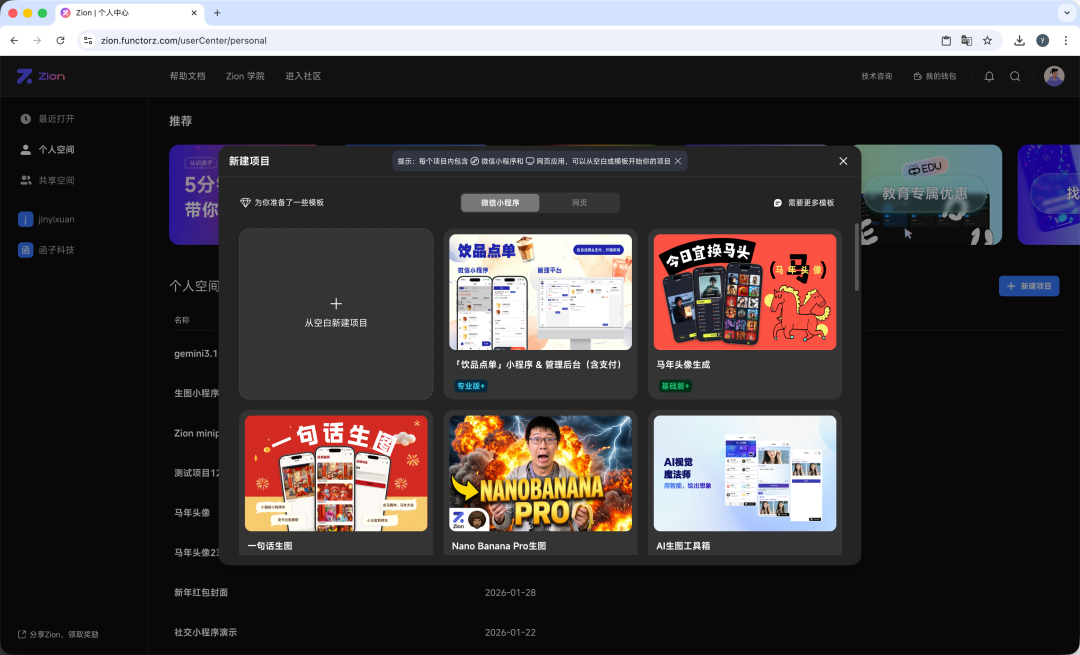Image resolution: width=1080 pixels, height=655 pixels.
Task: Switch to 网页 tab
Action: point(579,203)
